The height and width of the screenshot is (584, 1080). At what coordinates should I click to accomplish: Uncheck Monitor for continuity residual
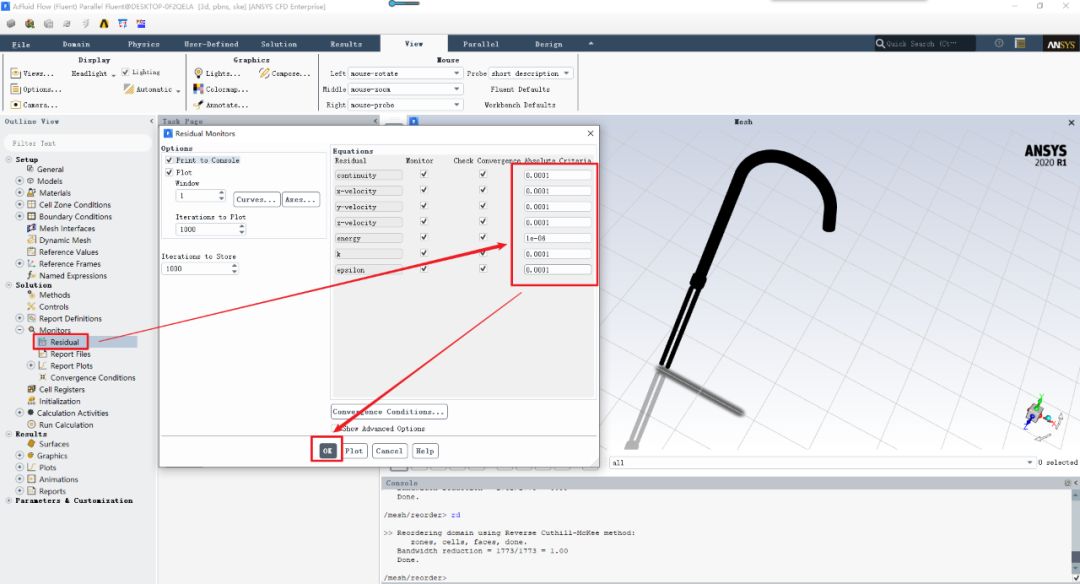click(x=424, y=174)
